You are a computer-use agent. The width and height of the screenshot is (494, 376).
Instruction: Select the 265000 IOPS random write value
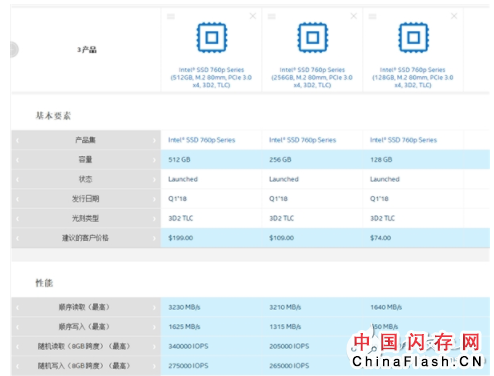pos(289,366)
